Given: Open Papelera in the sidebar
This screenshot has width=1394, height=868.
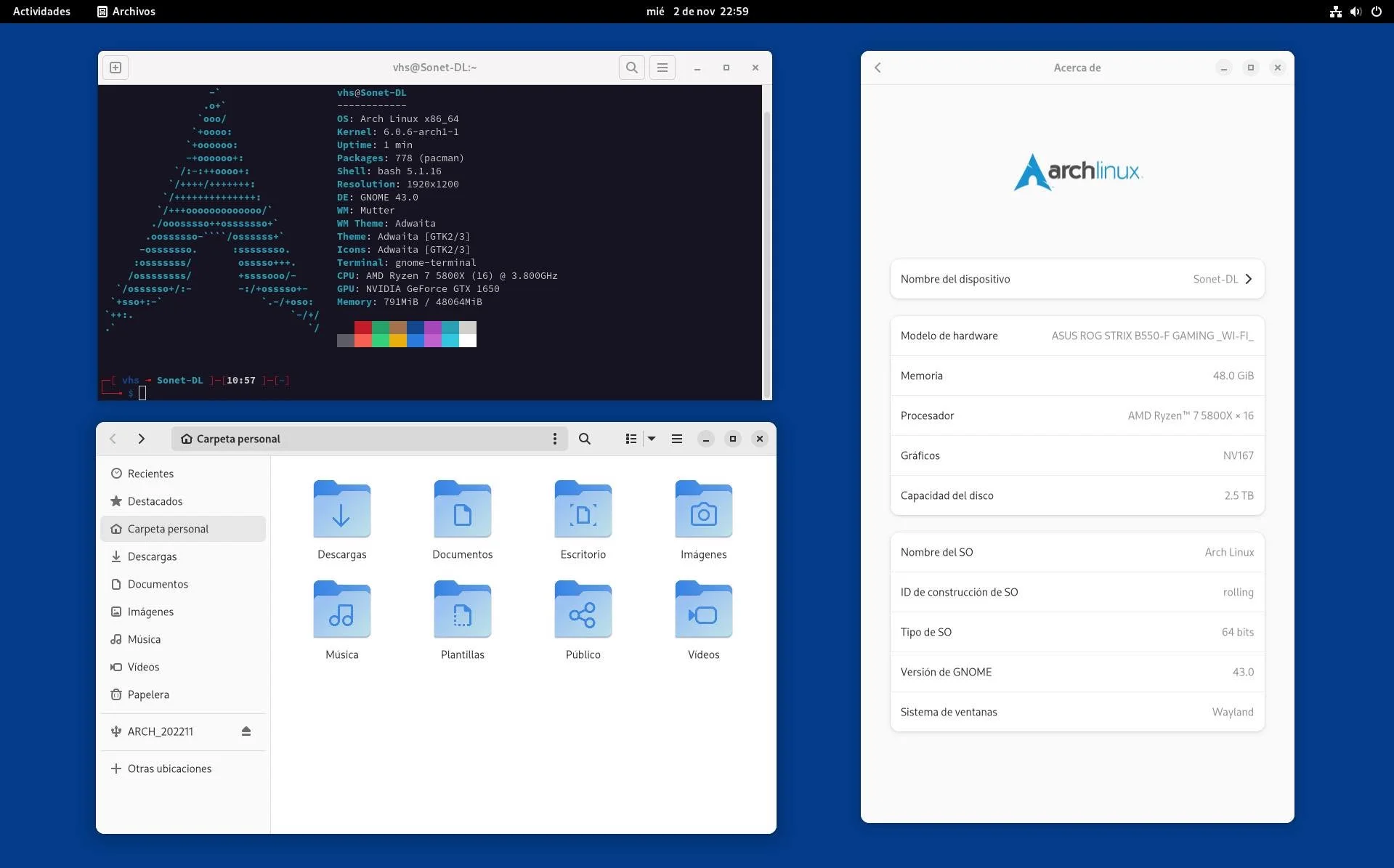Looking at the screenshot, I should 183,694.
